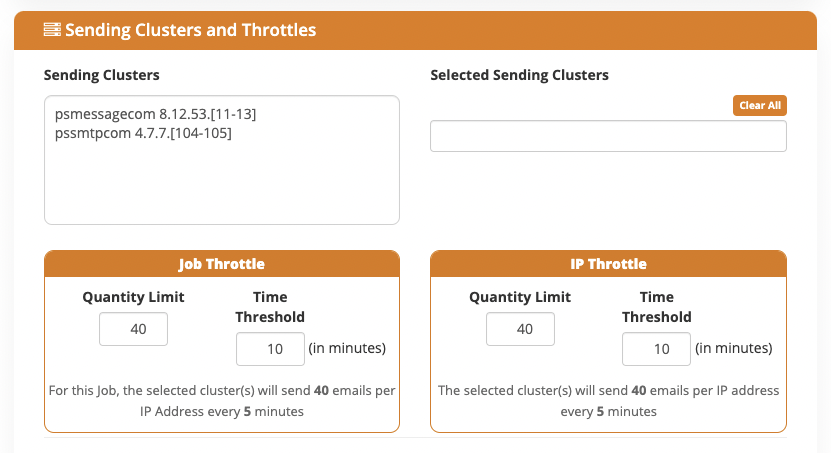Click Job Throttle Quantity Limit label
This screenshot has height=453, width=831.
134,297
